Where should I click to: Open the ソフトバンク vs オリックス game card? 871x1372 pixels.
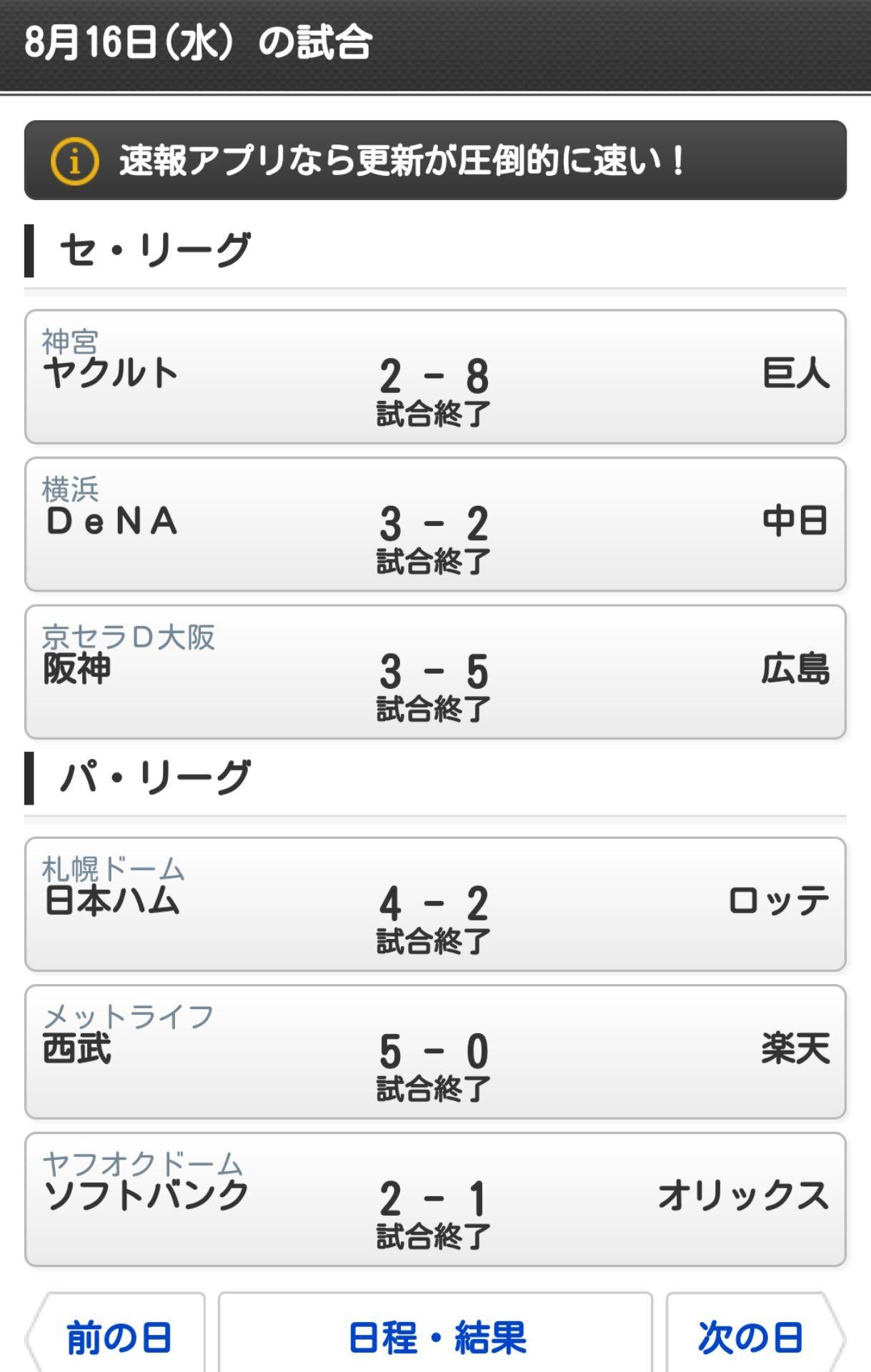pos(435,1199)
